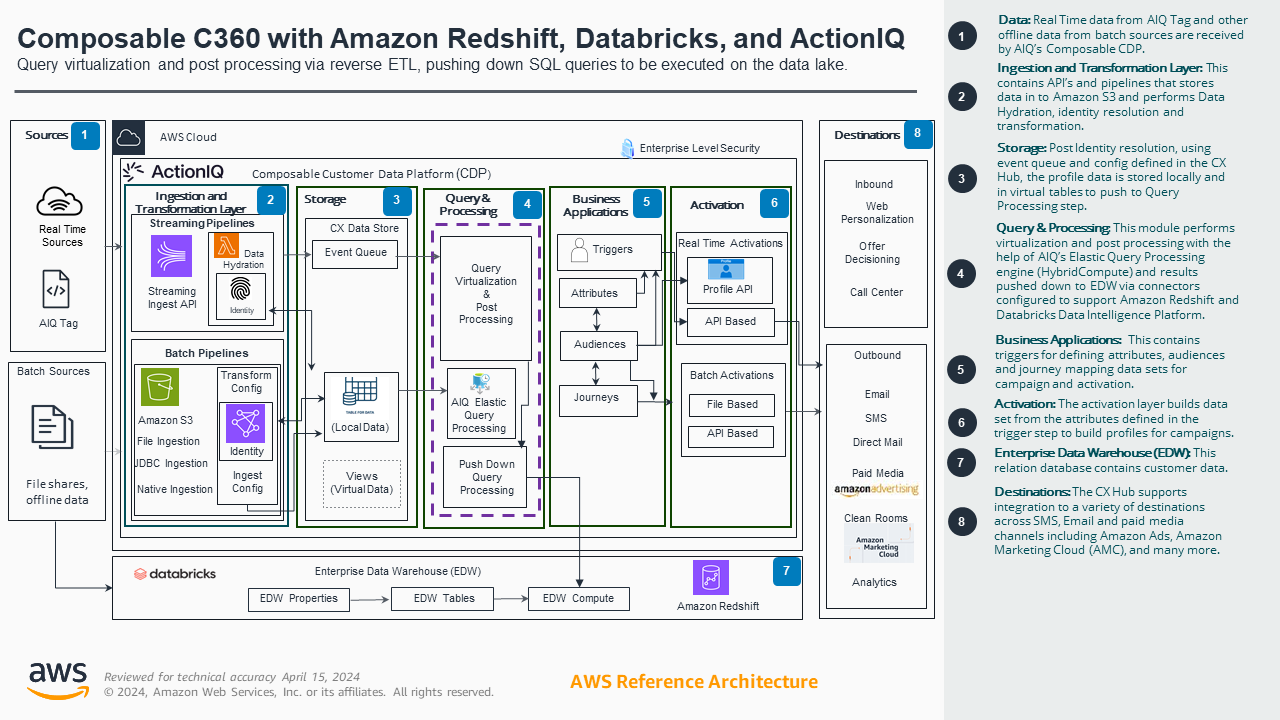Click the Paid Media label

pyautogui.click(x=877, y=473)
